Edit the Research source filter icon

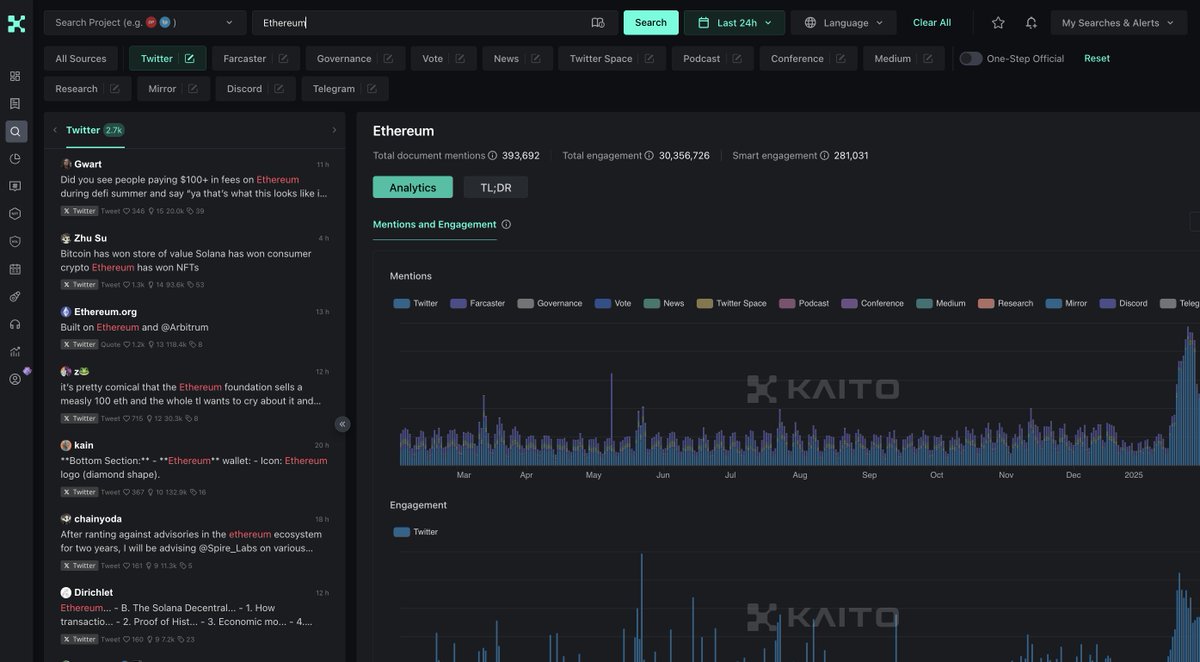click(115, 89)
